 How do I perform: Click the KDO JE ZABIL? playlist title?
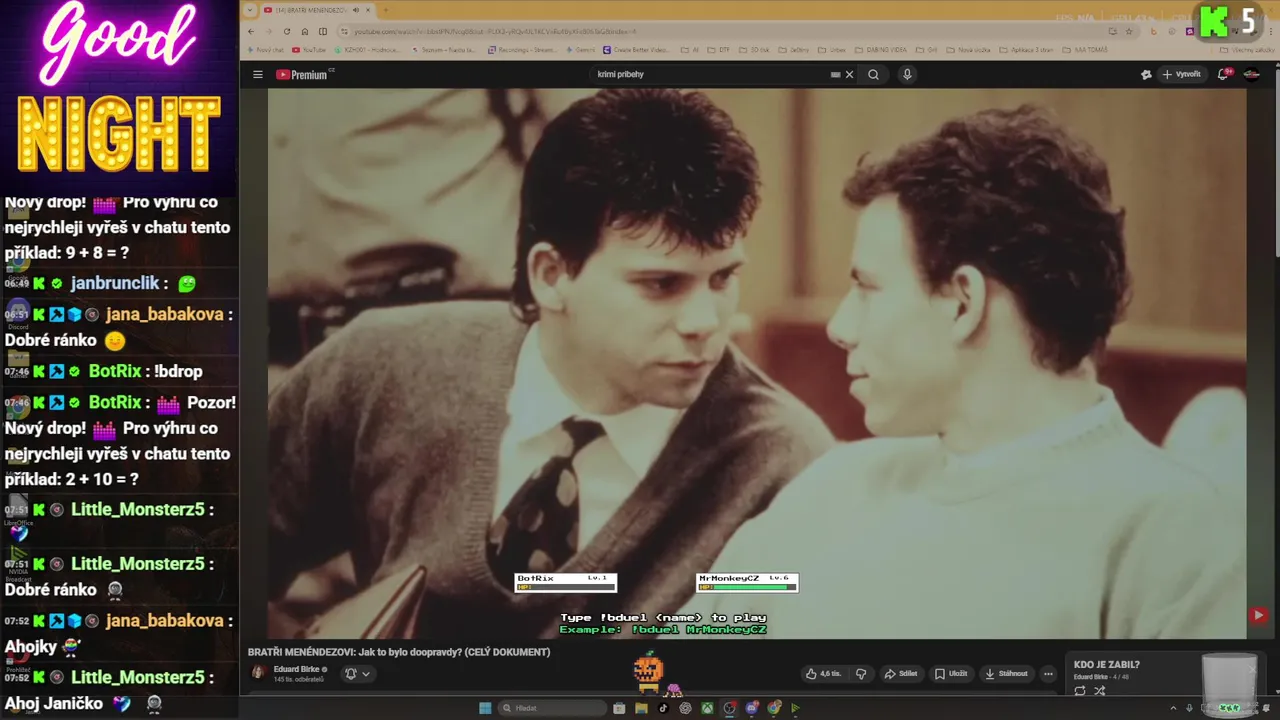point(1106,664)
